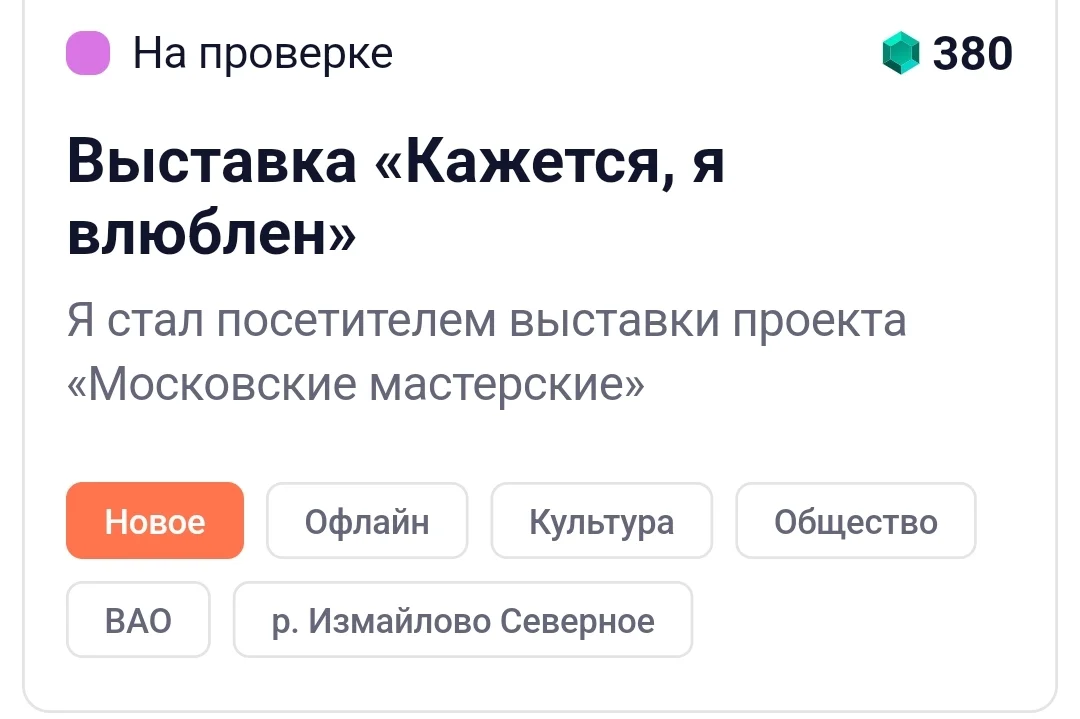
Task: Click the purple status indicator square
Action: [x=87, y=53]
